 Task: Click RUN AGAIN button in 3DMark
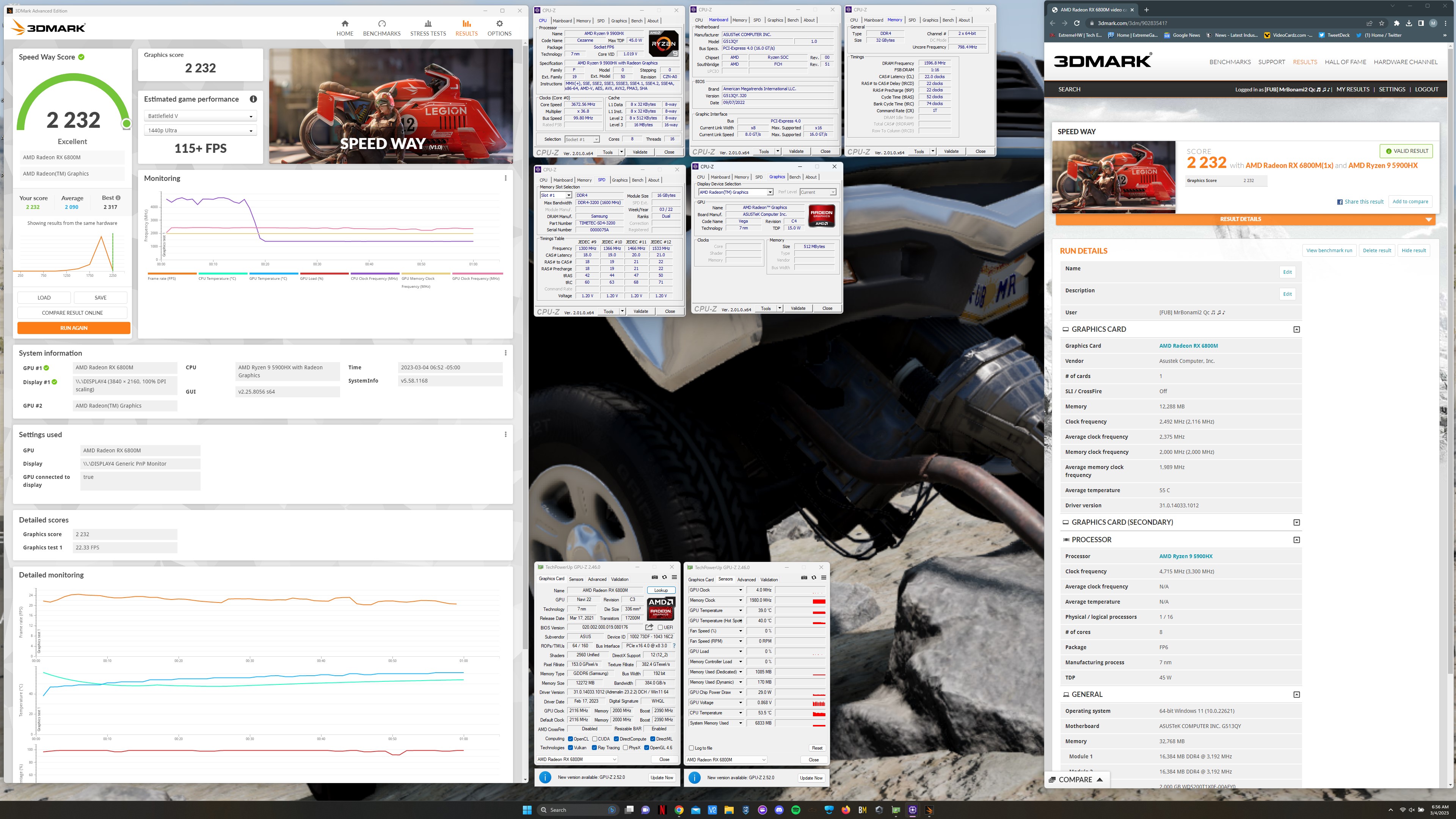(74, 328)
